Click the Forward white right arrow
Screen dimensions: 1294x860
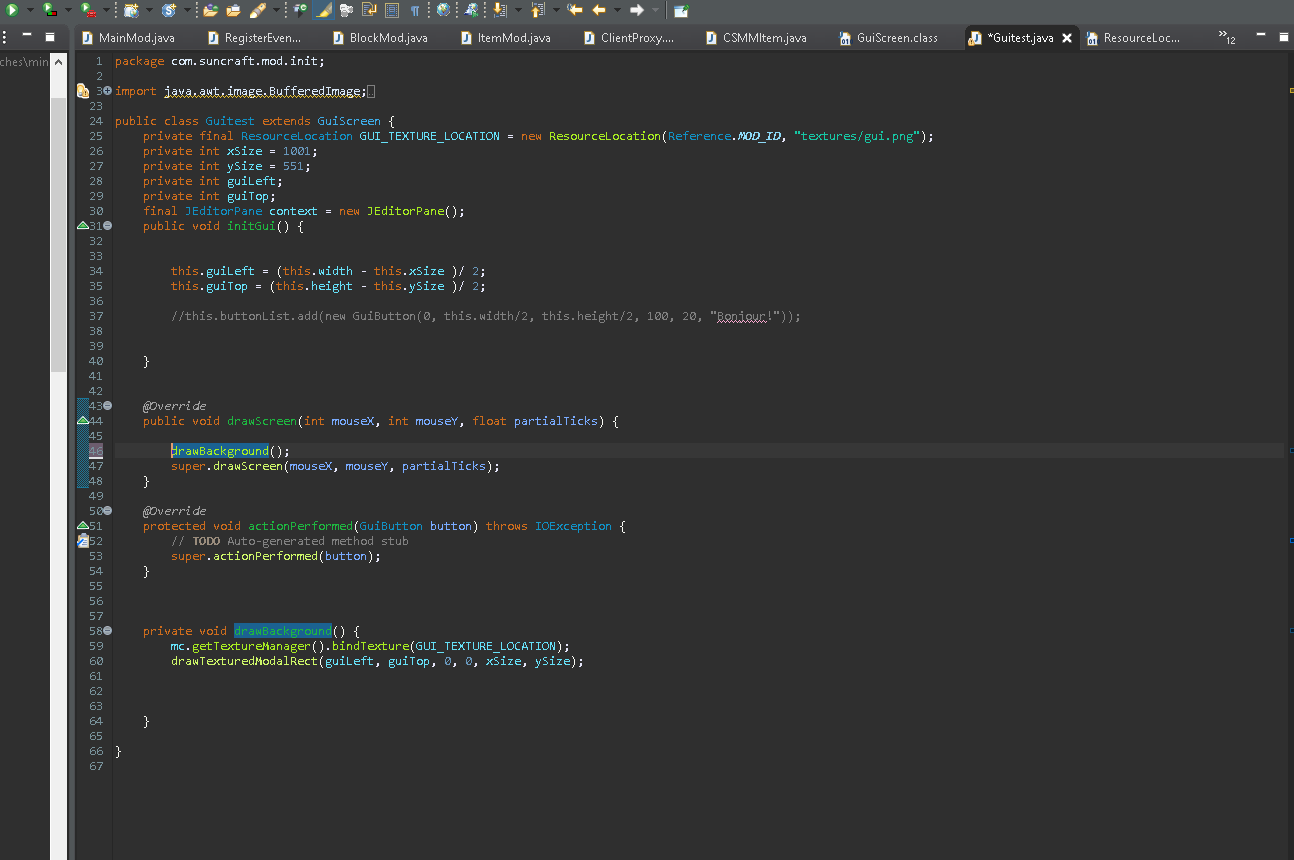point(636,10)
